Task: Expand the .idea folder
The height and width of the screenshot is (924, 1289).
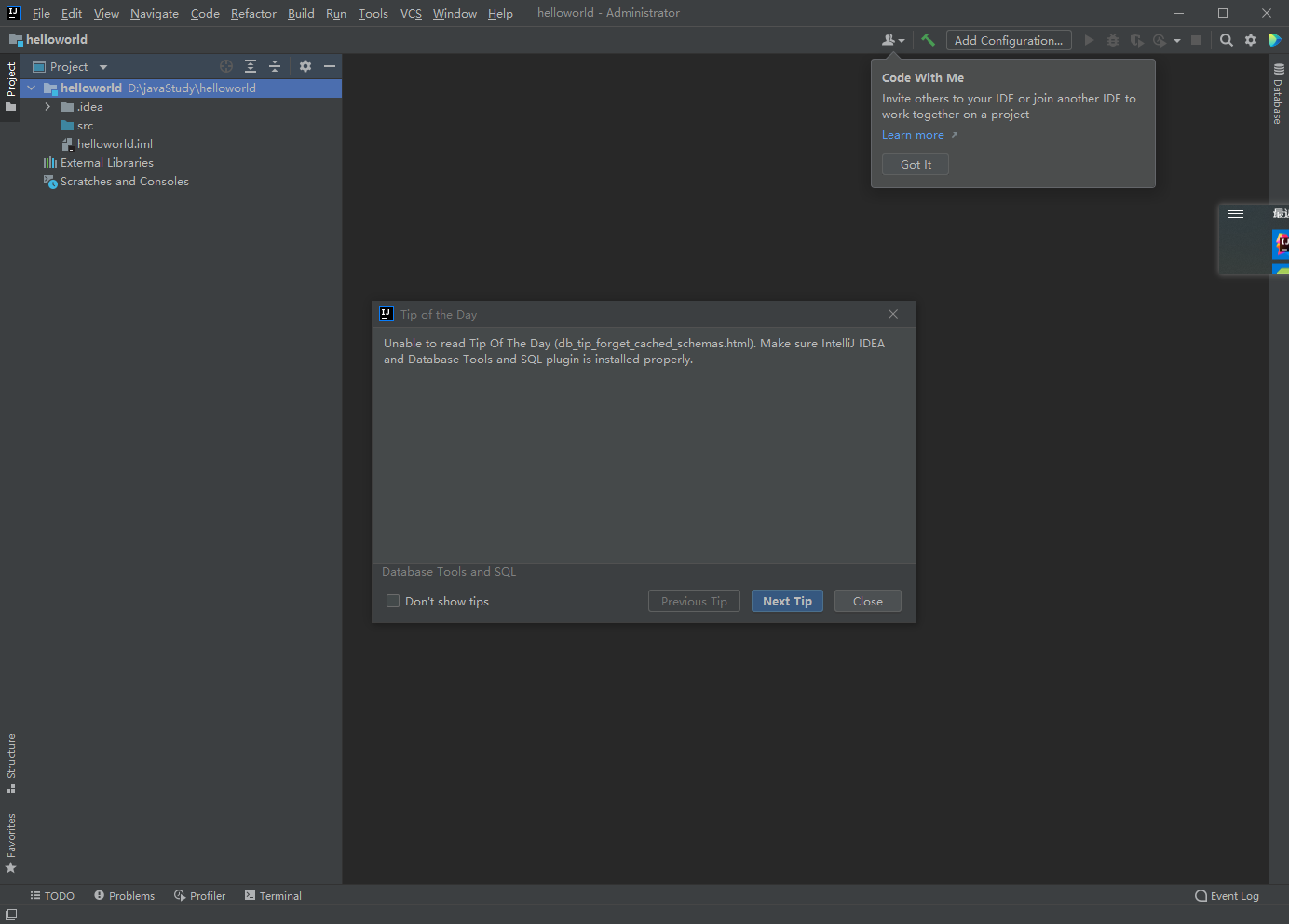Action: click(47, 106)
